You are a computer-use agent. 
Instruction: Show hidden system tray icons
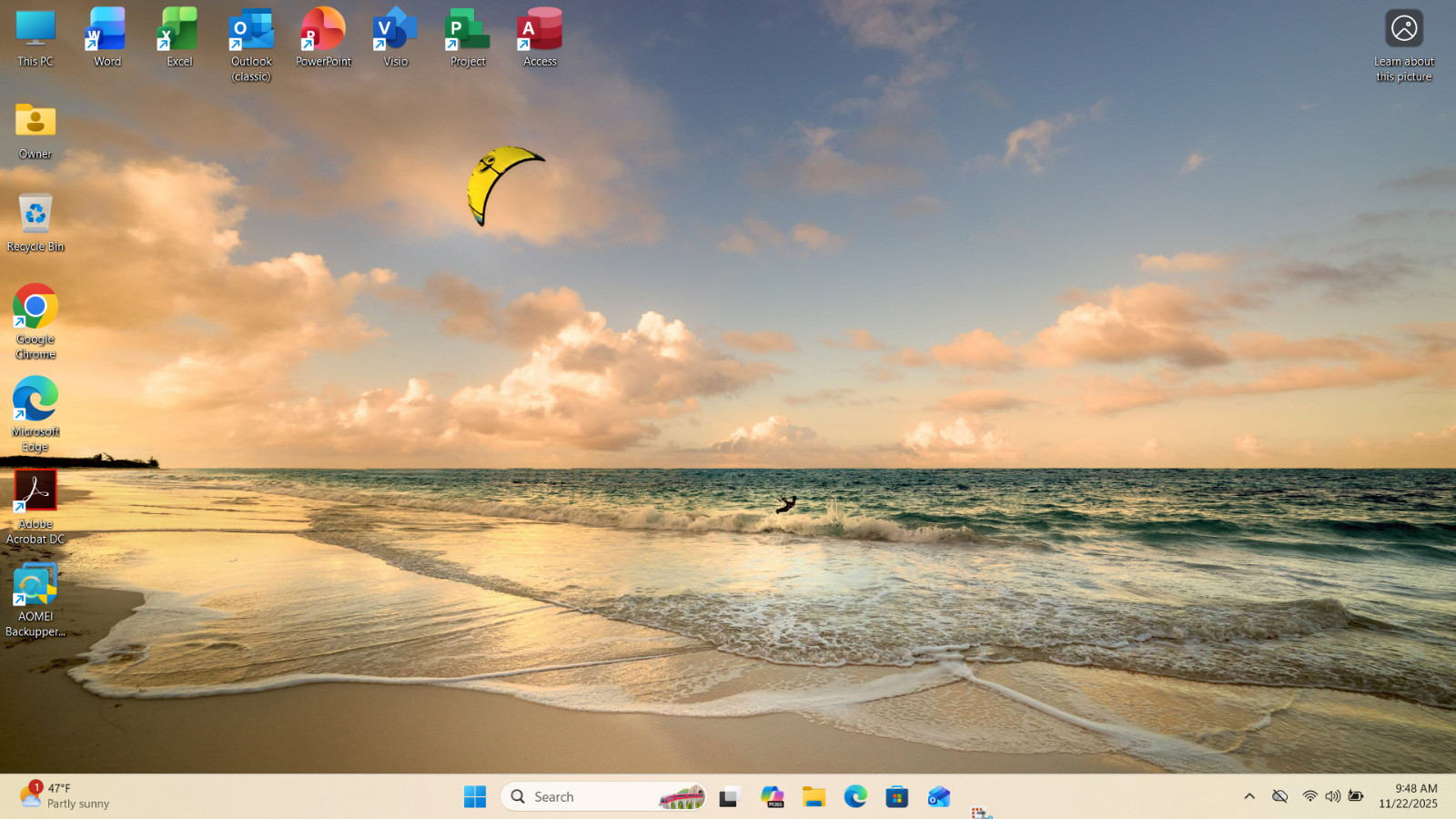pyautogui.click(x=1249, y=796)
